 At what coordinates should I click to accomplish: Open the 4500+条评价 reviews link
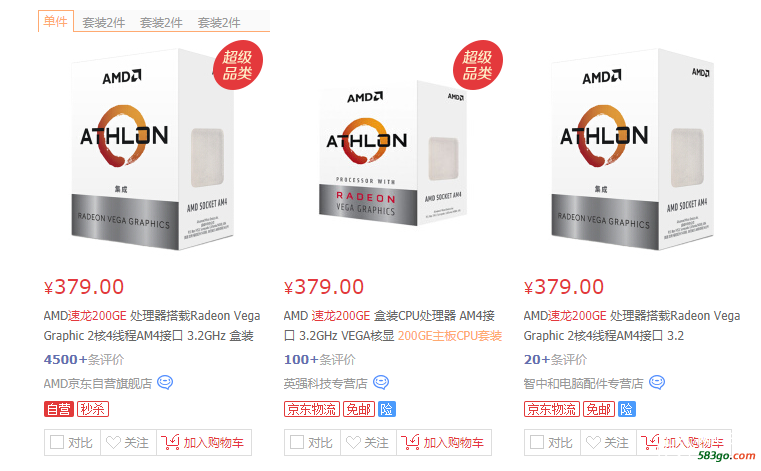(83, 360)
